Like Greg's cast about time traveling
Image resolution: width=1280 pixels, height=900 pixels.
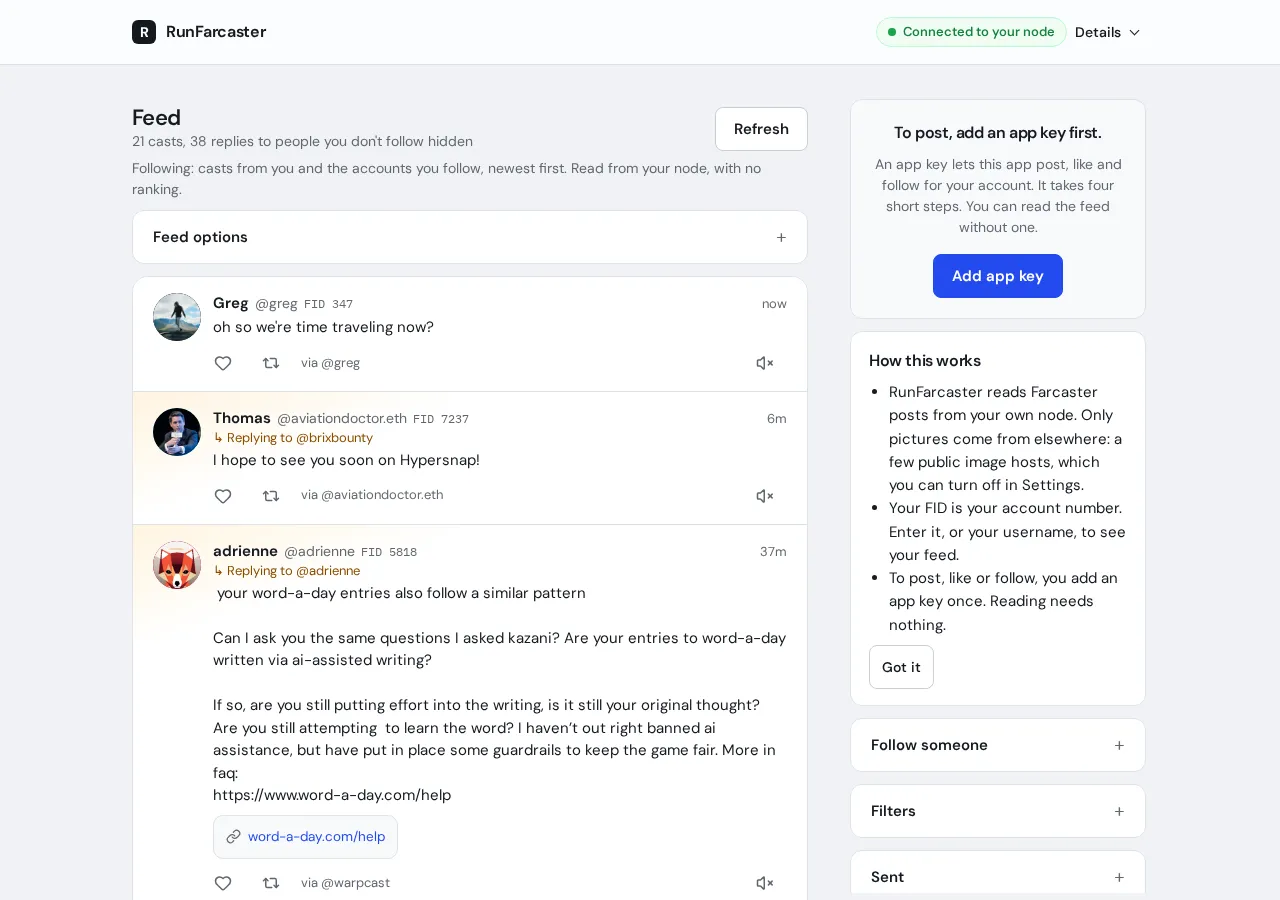tap(223, 363)
